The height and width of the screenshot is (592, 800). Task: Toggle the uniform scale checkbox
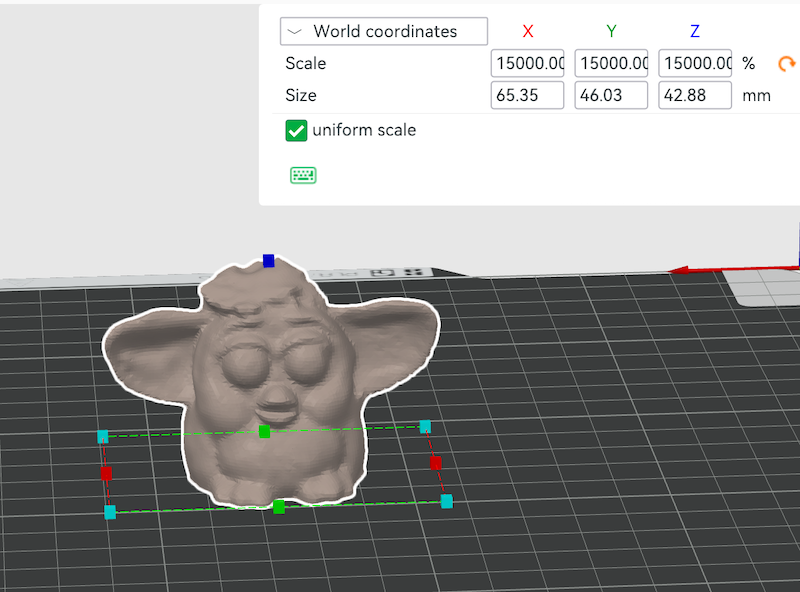296,130
